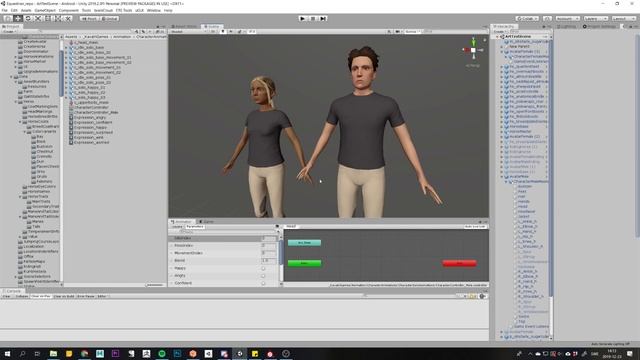Click the MovementIndex value field
The image size is (640, 360).
click(268, 253)
